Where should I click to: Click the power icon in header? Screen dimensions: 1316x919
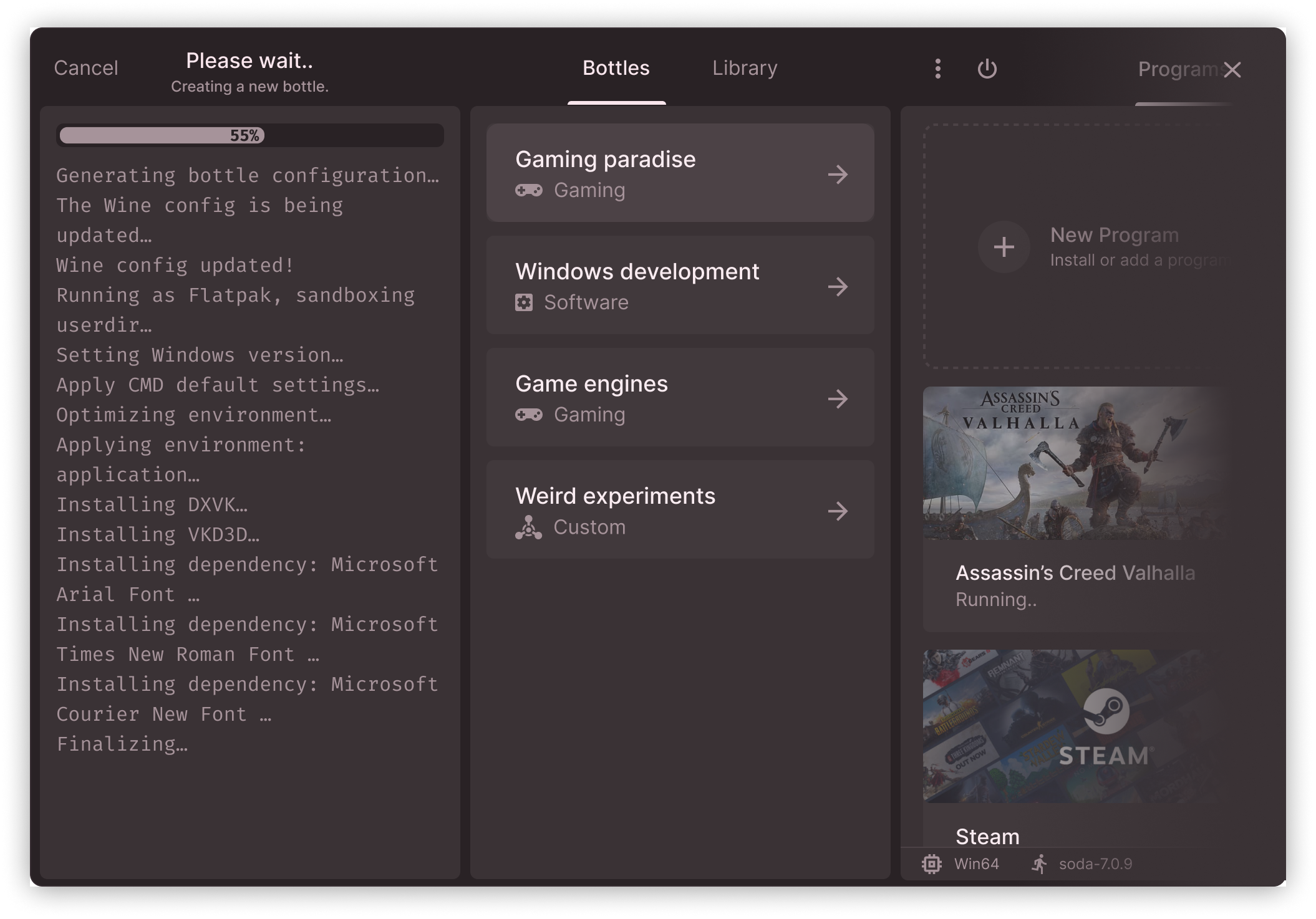click(987, 69)
